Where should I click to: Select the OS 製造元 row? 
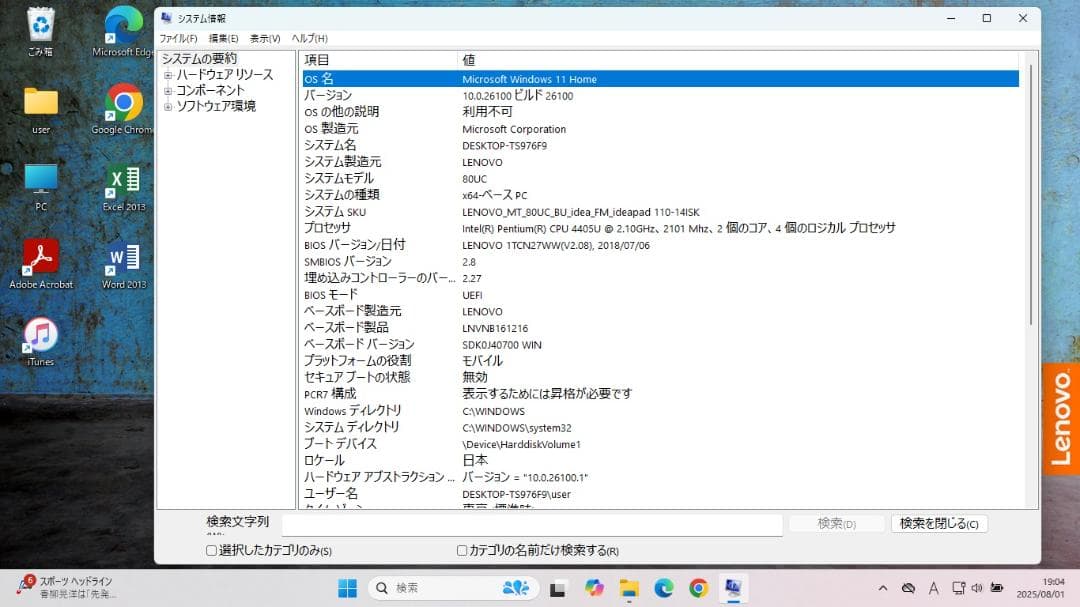(x=661, y=129)
